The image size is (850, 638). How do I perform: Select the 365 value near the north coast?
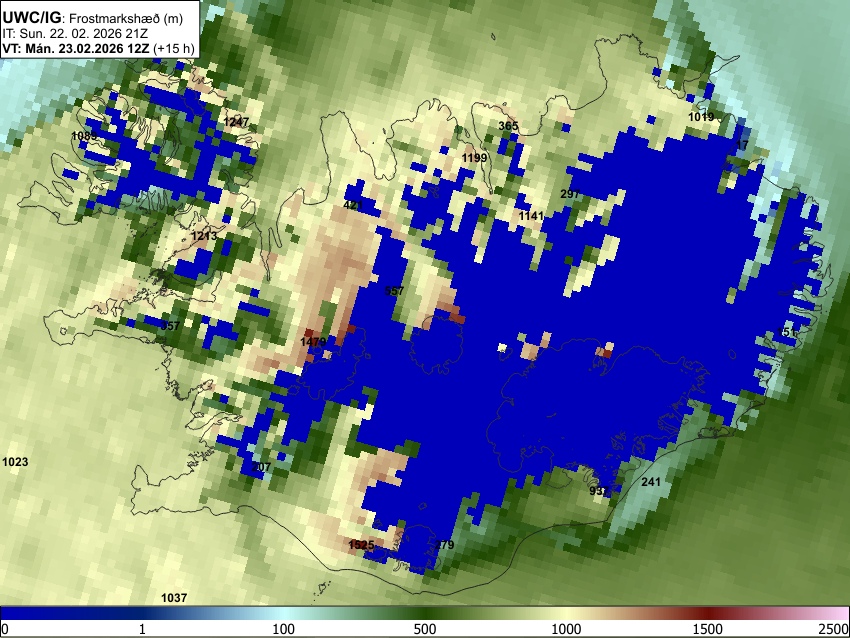pos(508,126)
